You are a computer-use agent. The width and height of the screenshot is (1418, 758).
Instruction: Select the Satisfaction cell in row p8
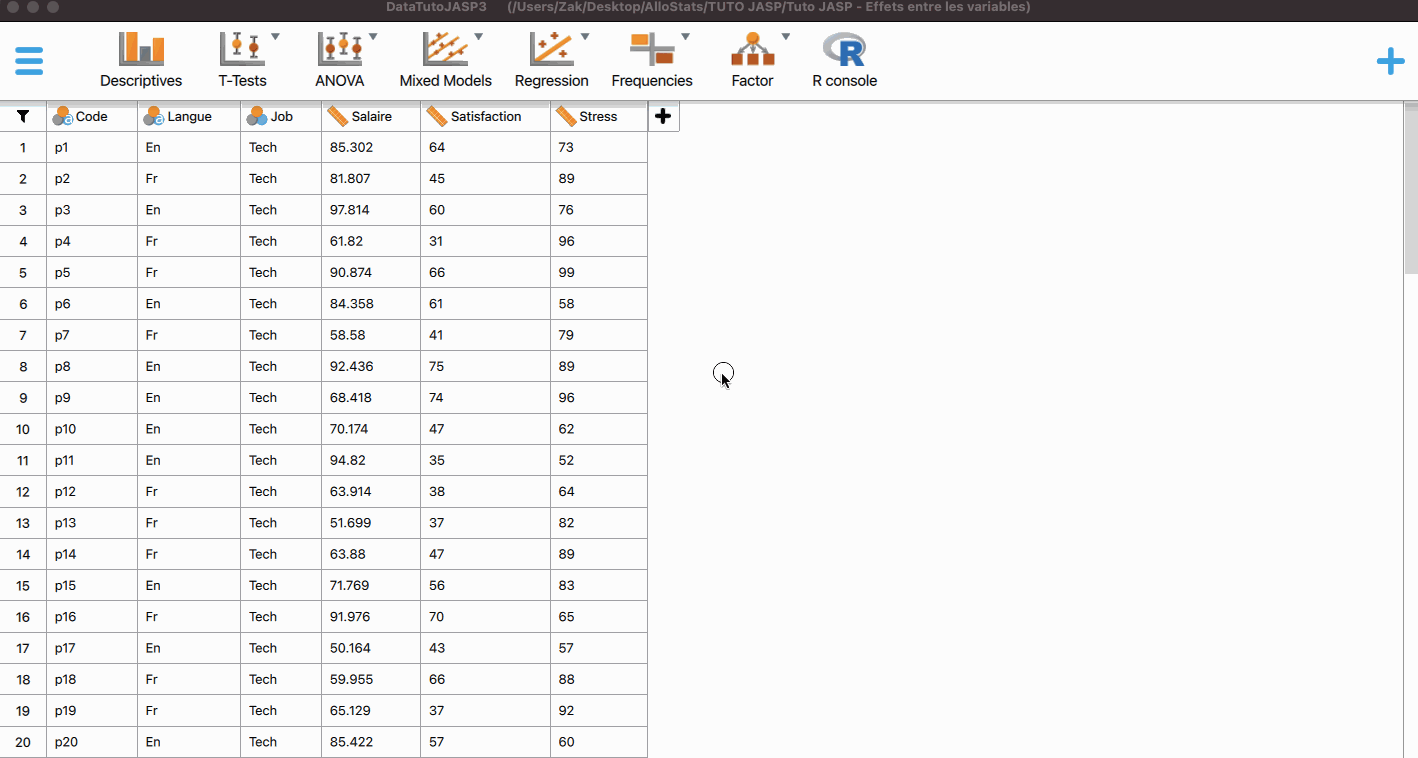pyautogui.click(x=486, y=366)
